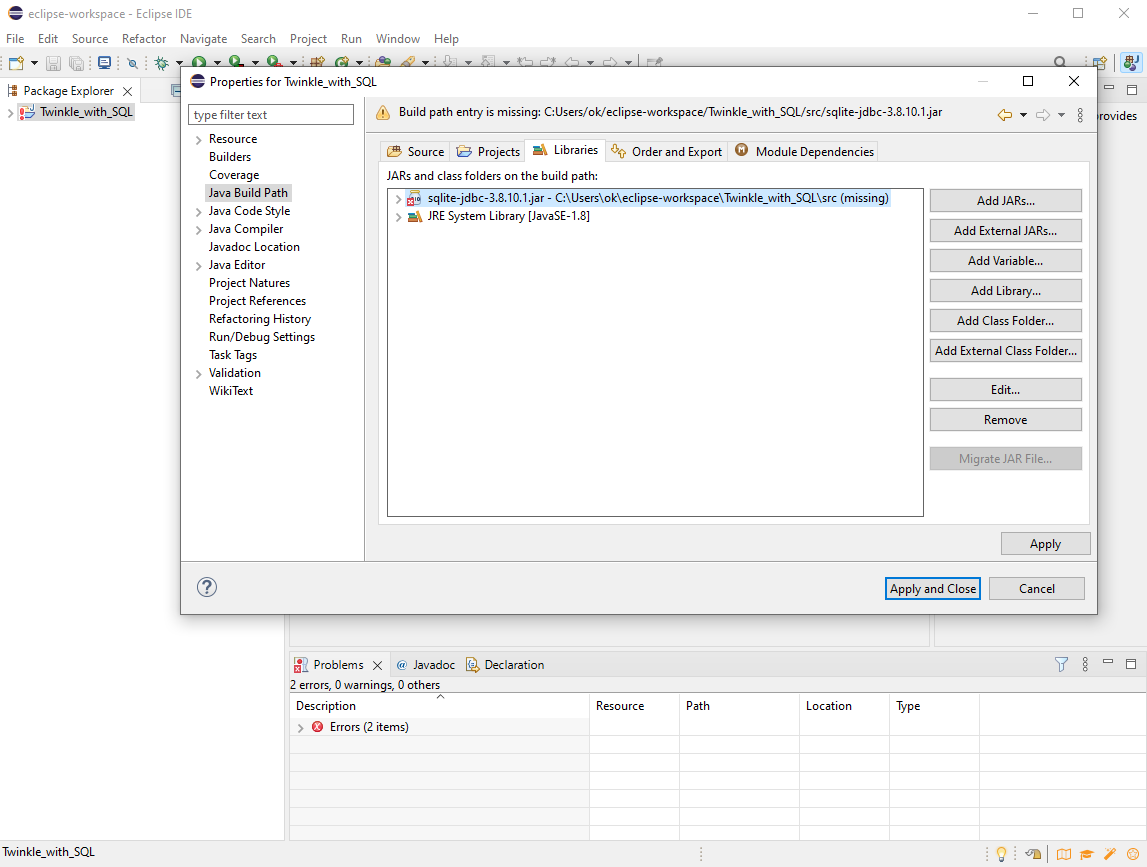The width and height of the screenshot is (1147, 867).
Task: Focus the type filter text field
Action: point(271,115)
